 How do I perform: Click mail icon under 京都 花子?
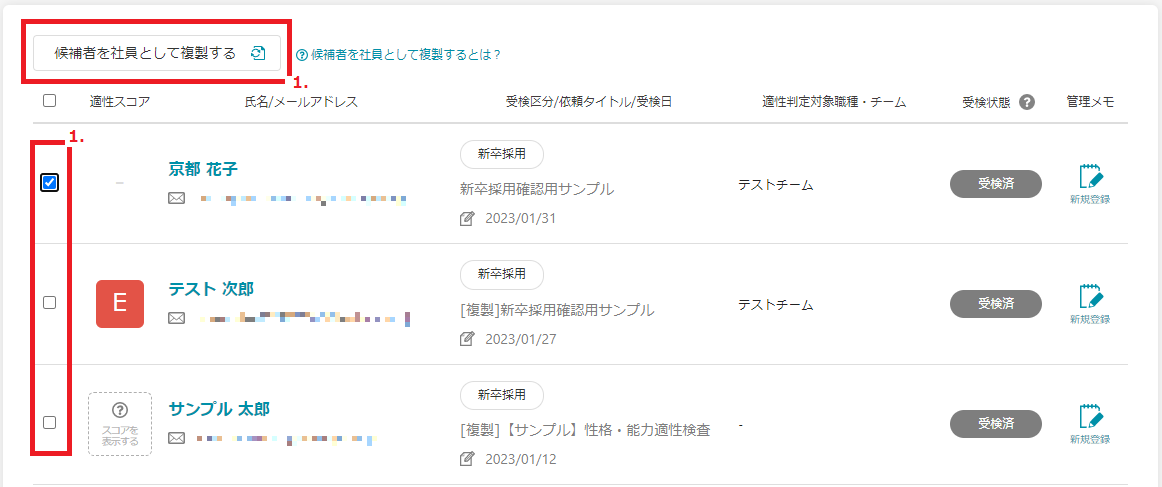176,199
